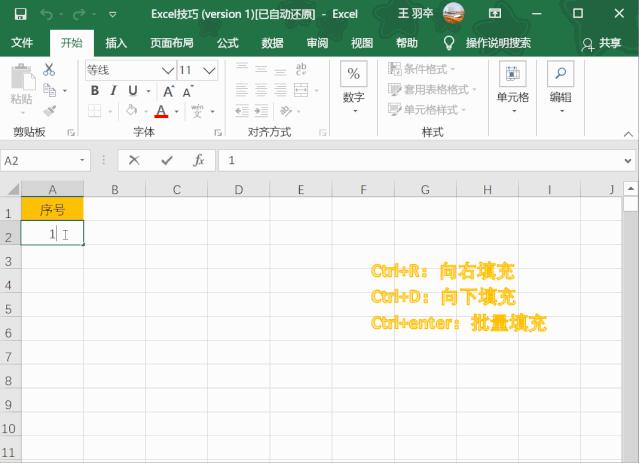Click the Redo arrow icon
639x463 pixels.
click(x=79, y=15)
